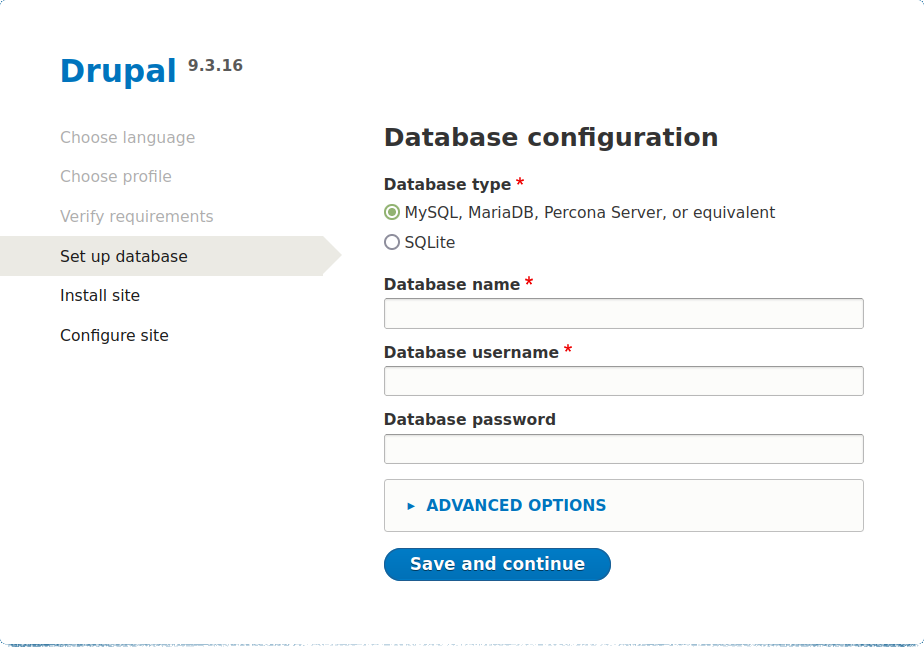This screenshot has height=647, width=924.
Task: Click the Database type label
Action: coord(447,184)
